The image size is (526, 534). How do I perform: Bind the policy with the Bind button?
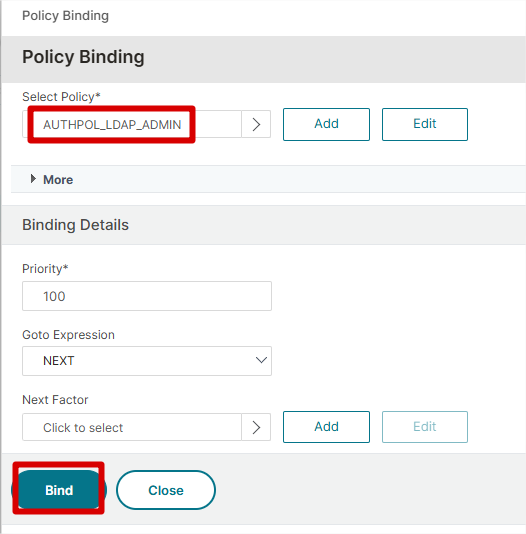point(59,490)
